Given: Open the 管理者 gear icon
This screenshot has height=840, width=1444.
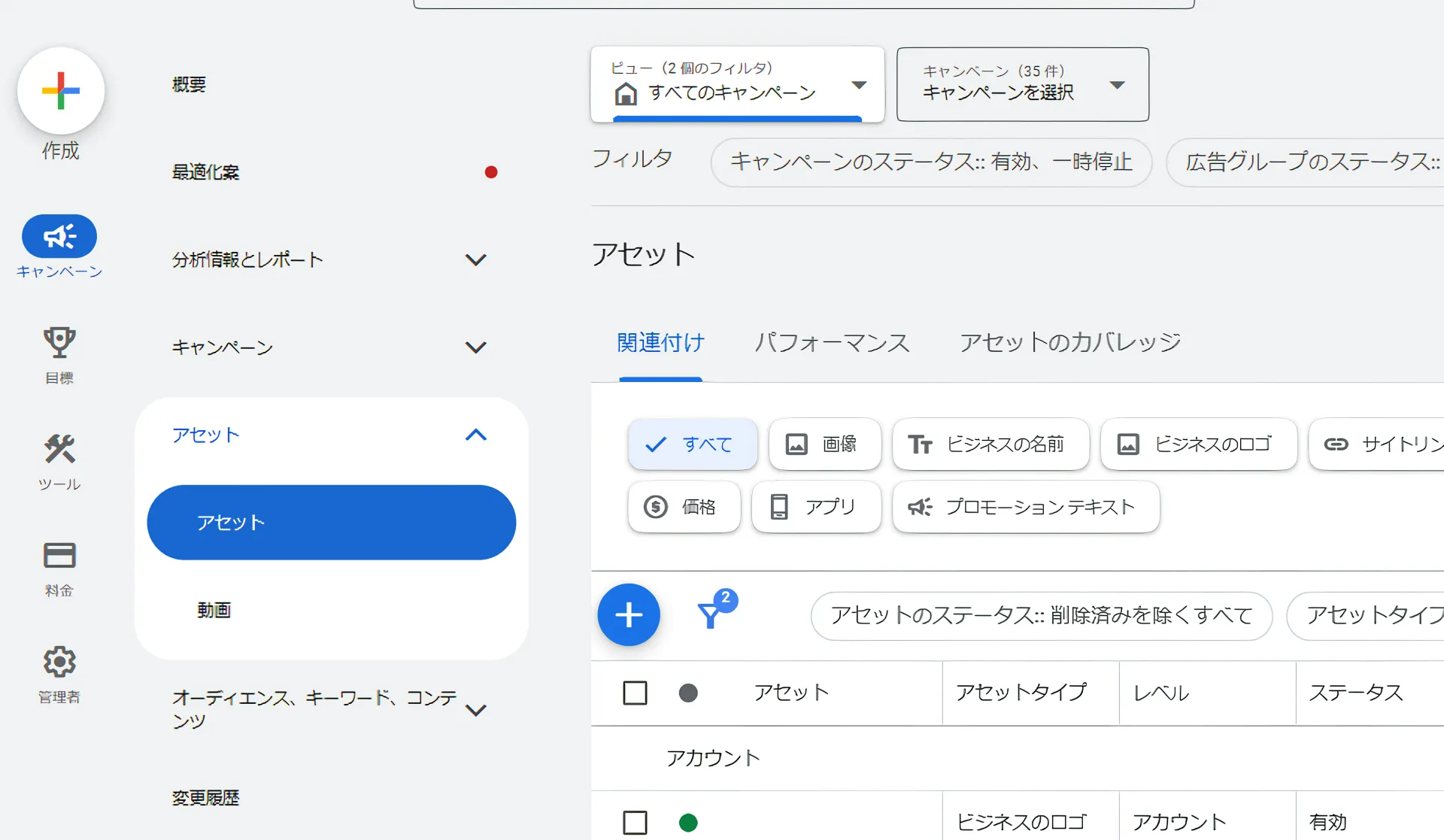Looking at the screenshot, I should [x=59, y=662].
